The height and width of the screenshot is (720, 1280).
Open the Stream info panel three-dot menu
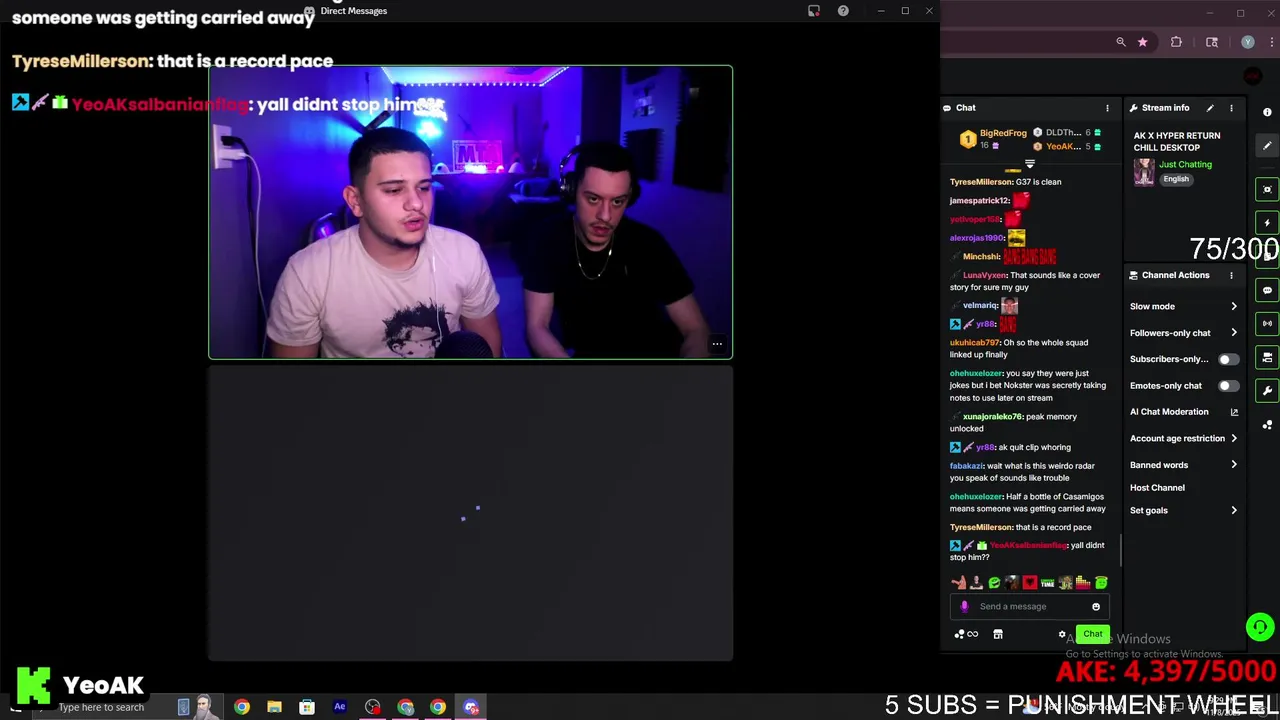pyautogui.click(x=1231, y=108)
